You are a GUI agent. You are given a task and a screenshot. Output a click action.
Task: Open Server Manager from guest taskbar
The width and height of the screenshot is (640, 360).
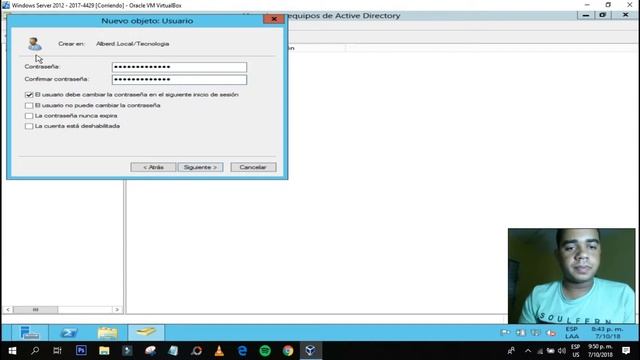pyautogui.click(x=29, y=333)
